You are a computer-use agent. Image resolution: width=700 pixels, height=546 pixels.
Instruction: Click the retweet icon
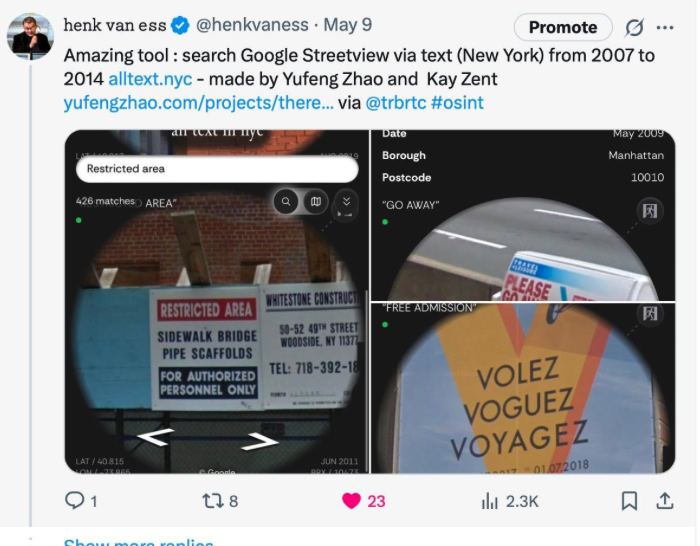pos(212,501)
